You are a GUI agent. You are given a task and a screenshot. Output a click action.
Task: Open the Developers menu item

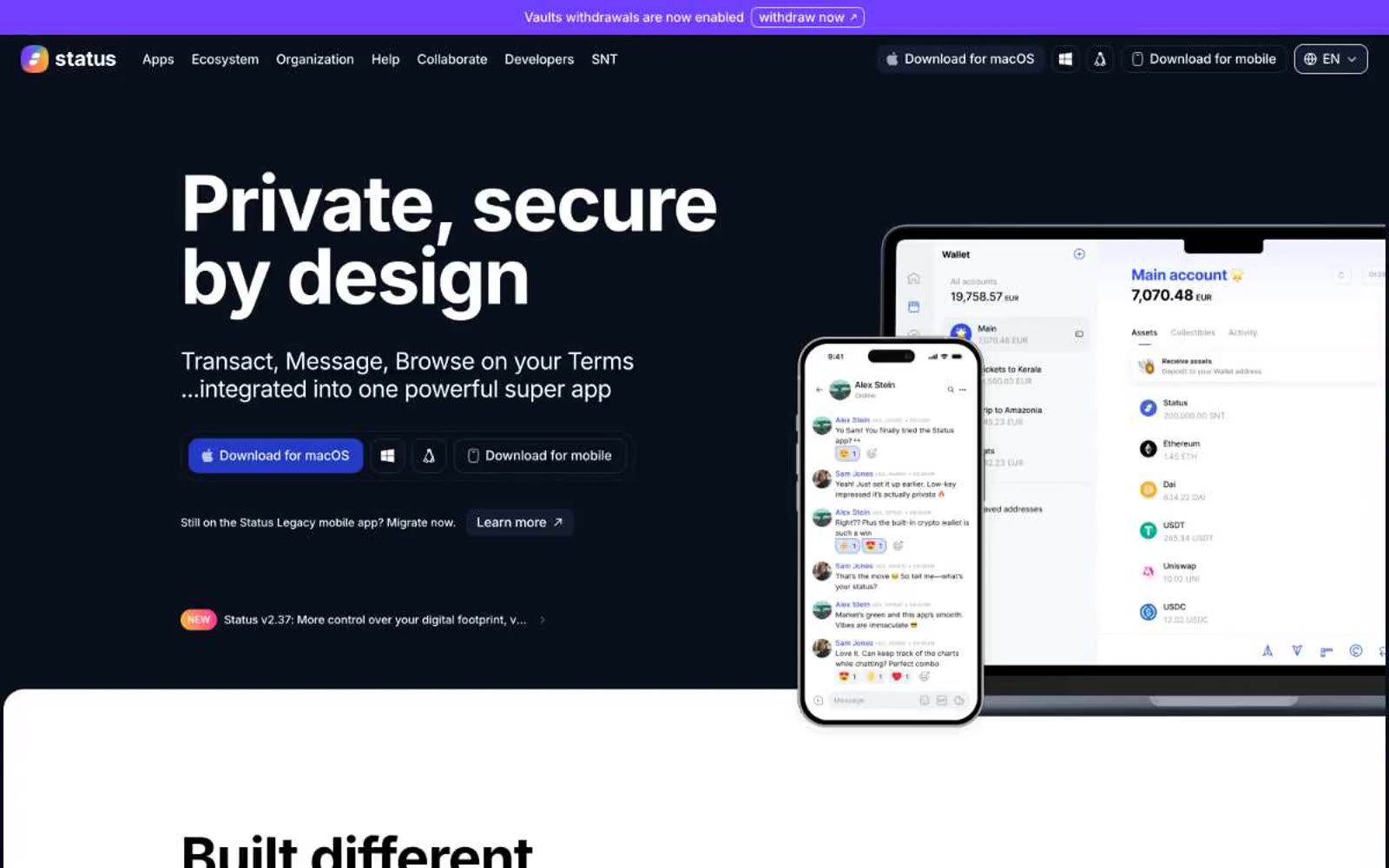click(x=539, y=59)
